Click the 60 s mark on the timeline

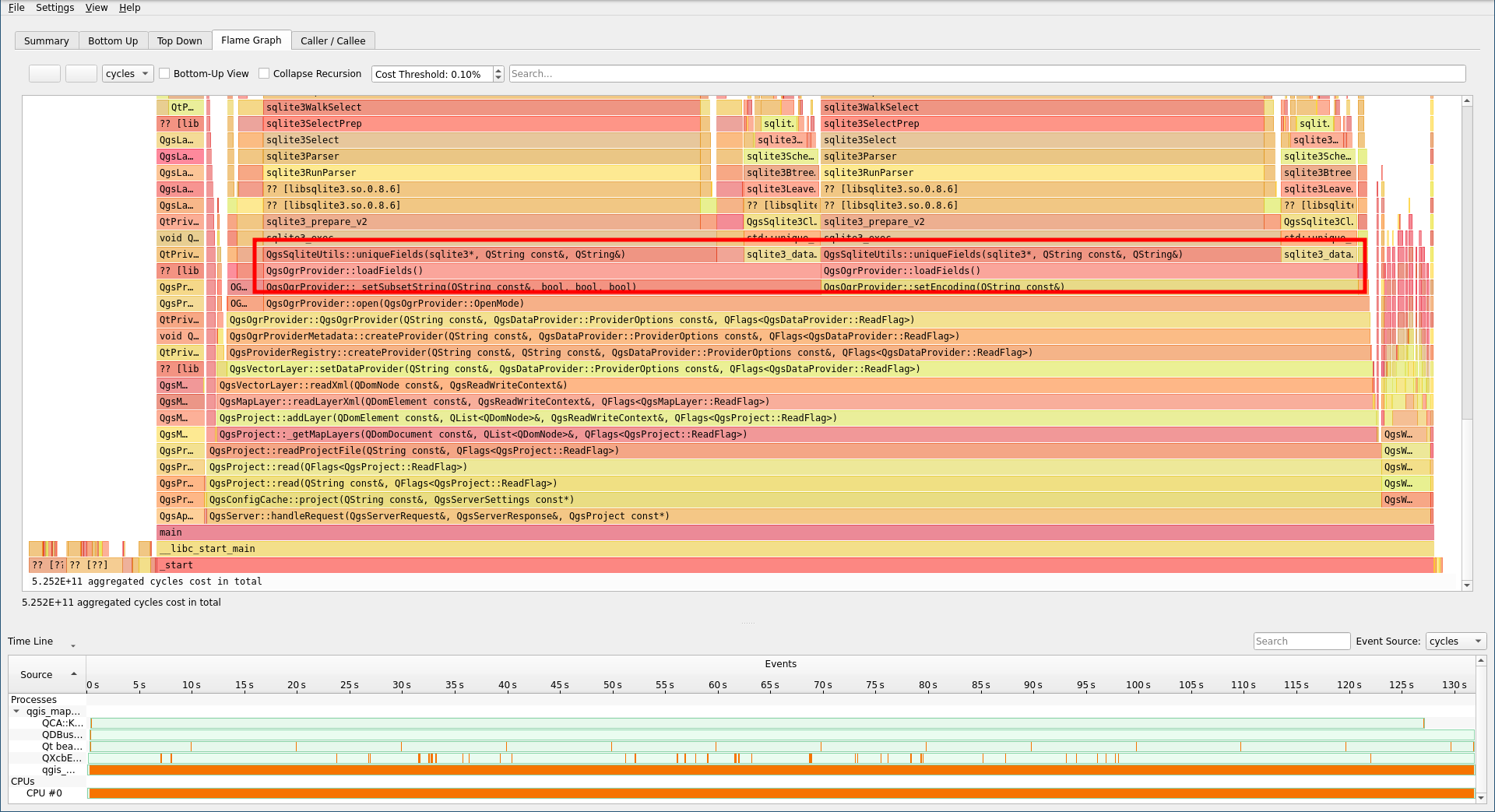pyautogui.click(x=718, y=685)
